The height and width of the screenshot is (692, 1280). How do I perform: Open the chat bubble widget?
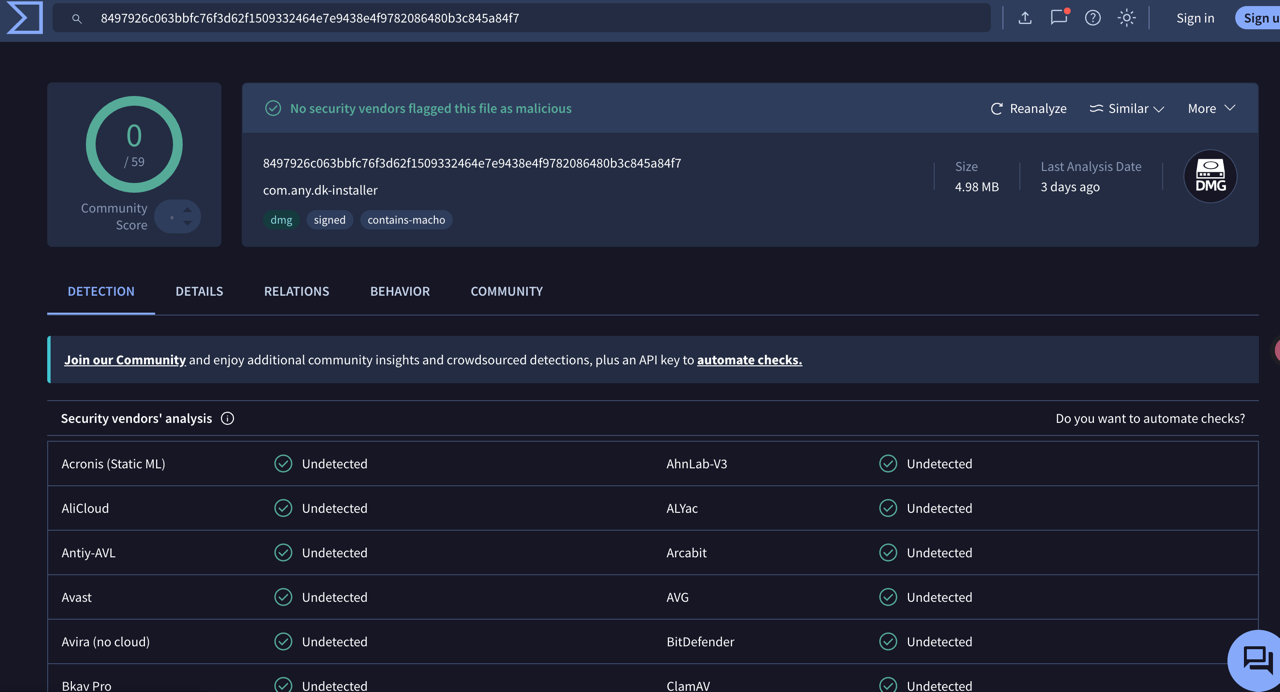click(1256, 660)
